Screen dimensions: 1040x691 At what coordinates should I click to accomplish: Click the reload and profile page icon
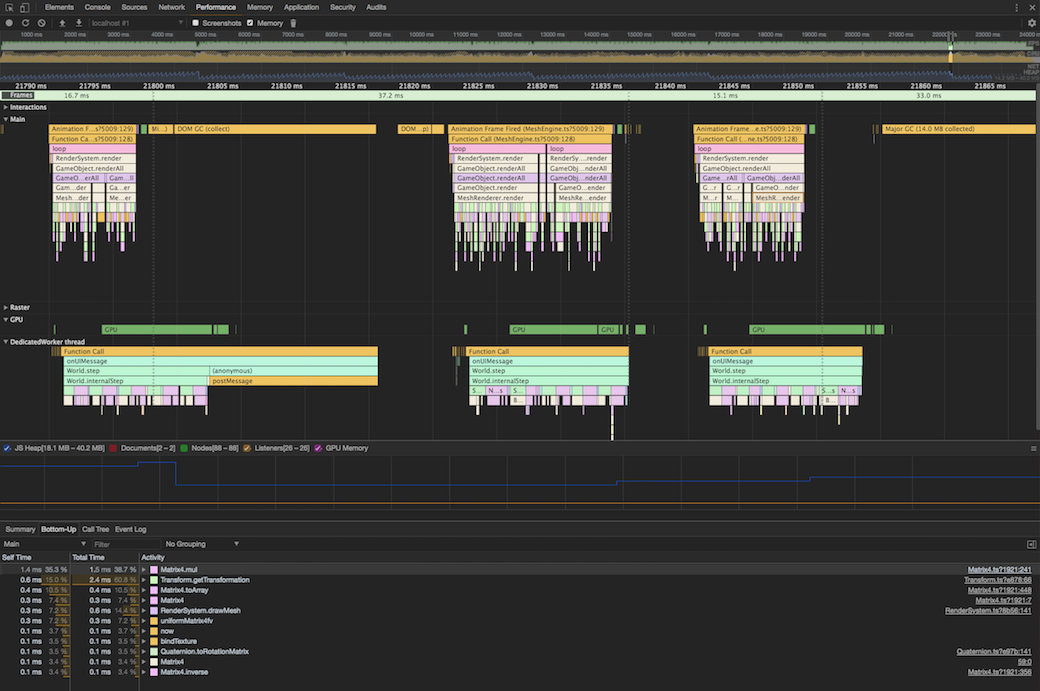[25, 23]
